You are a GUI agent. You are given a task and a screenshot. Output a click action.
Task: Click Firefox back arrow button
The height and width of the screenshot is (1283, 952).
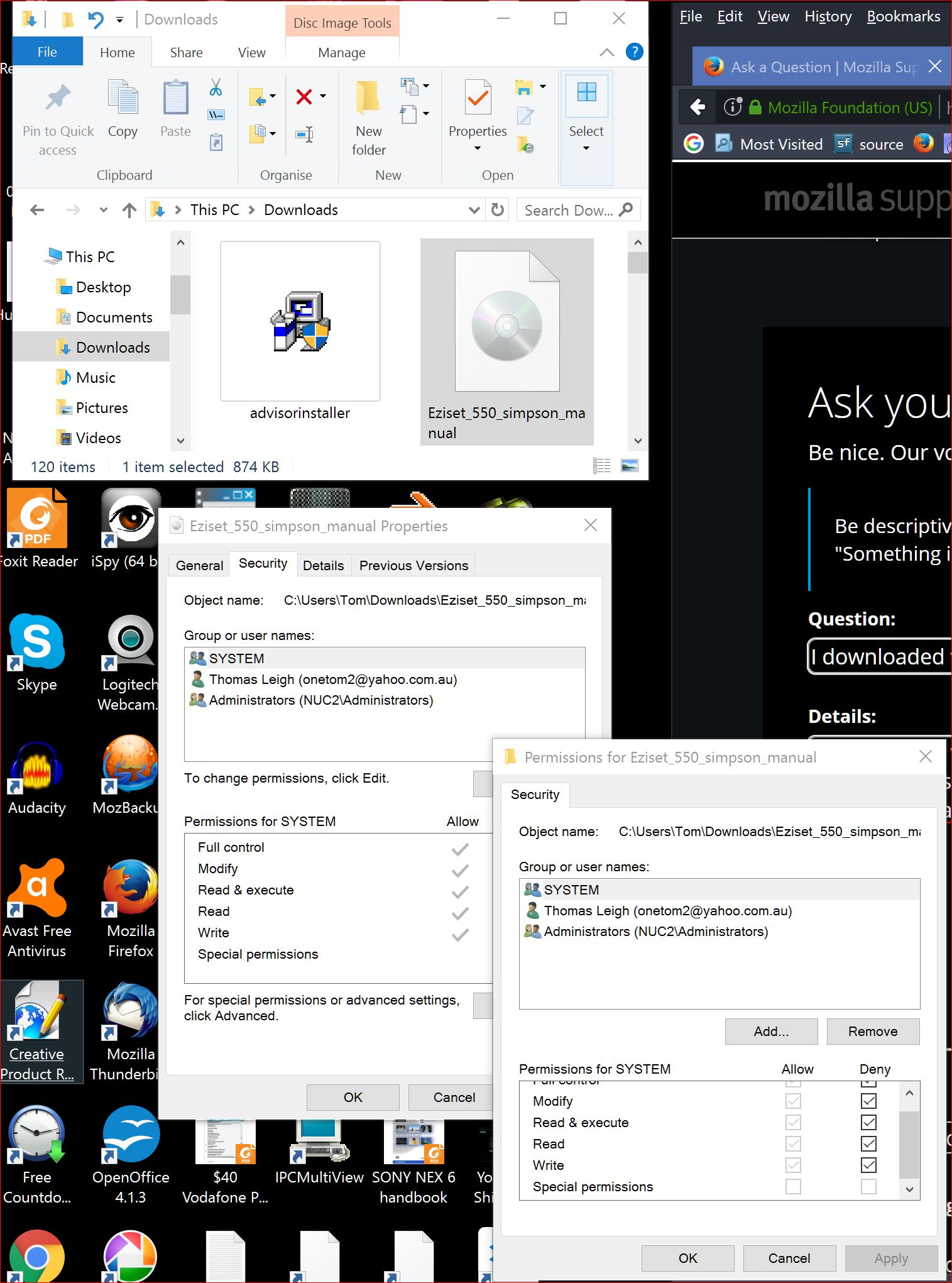[698, 107]
